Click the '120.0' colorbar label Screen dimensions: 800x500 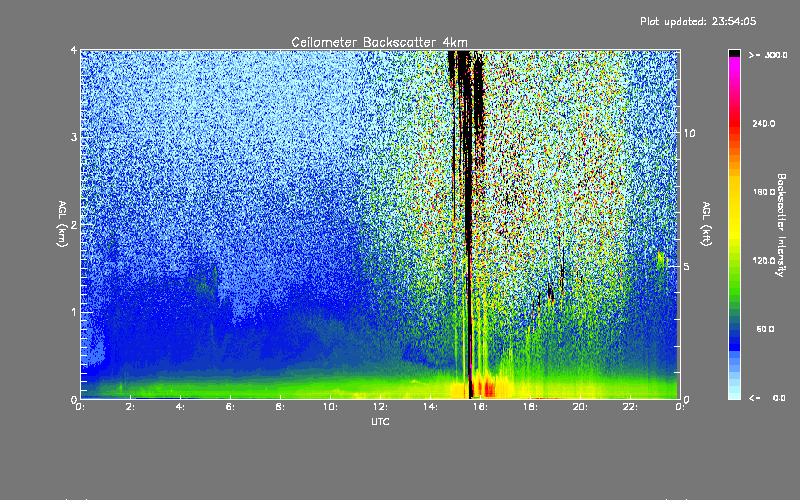(764, 261)
